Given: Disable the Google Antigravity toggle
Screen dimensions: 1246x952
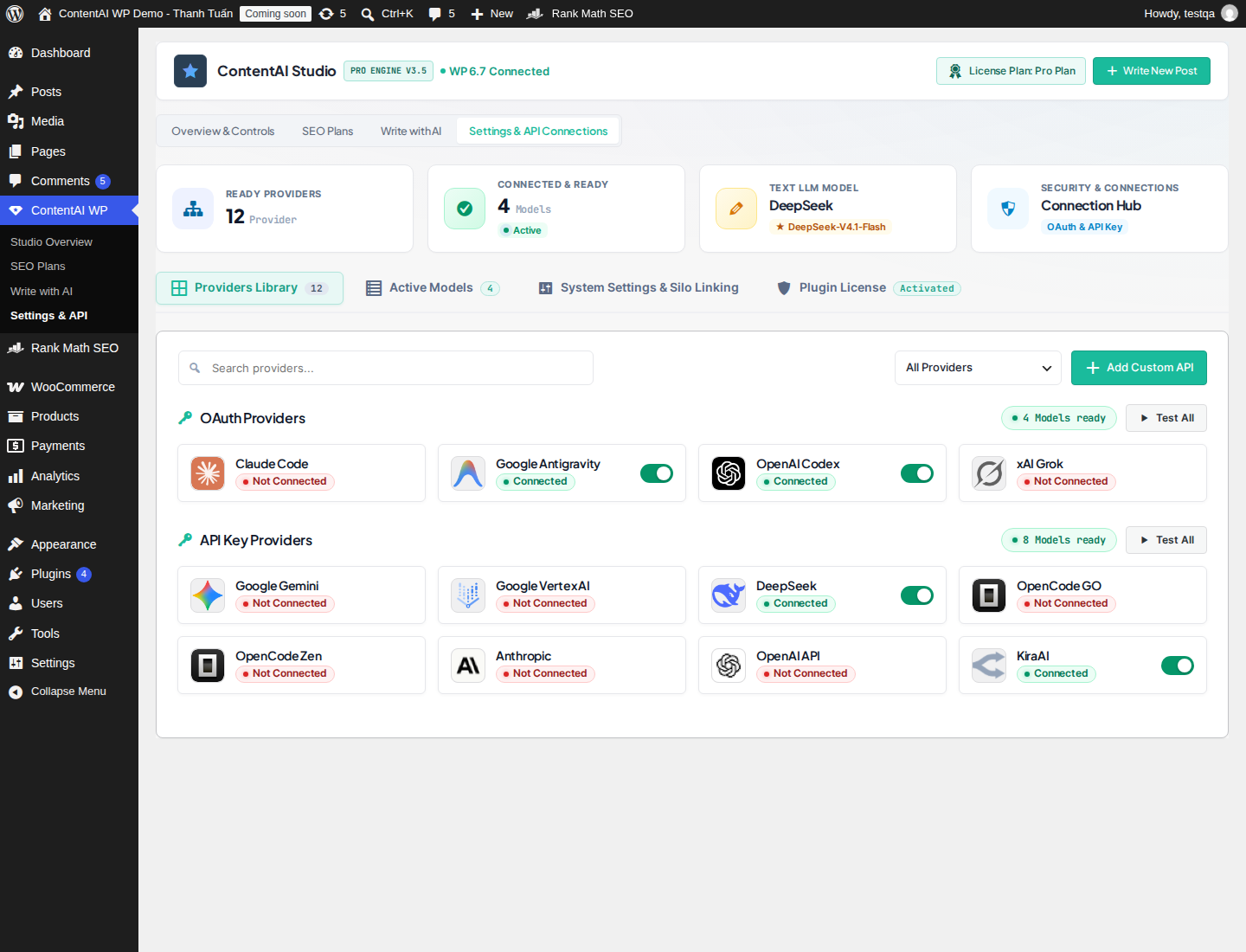Looking at the screenshot, I should [x=657, y=473].
